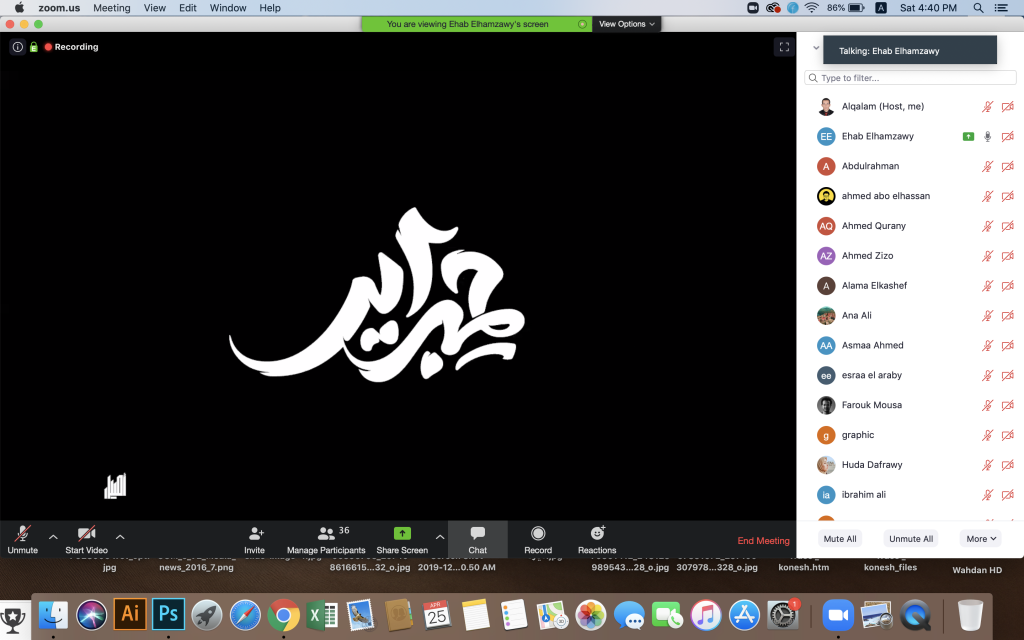Open the Help menu
The image size is (1024, 640).
270,8
